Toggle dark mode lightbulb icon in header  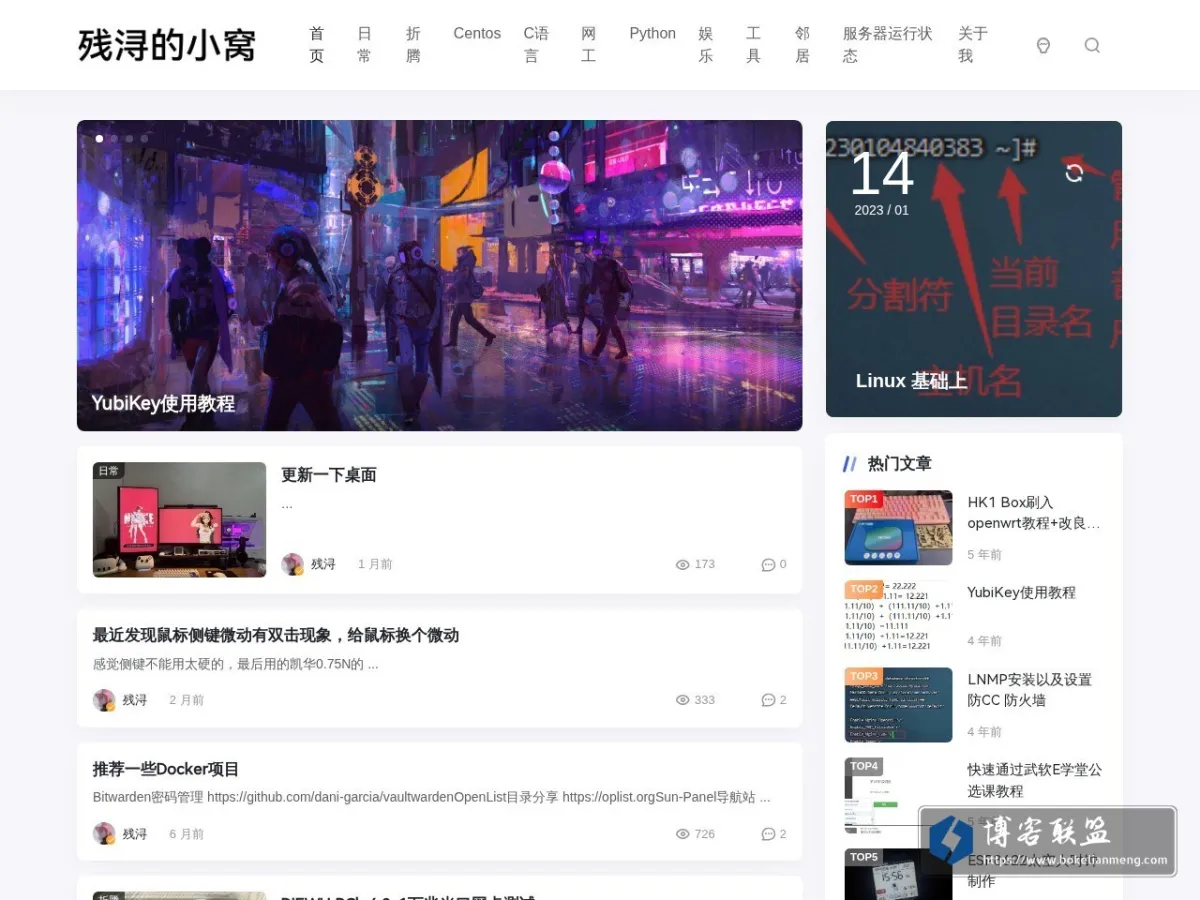[1043, 45]
